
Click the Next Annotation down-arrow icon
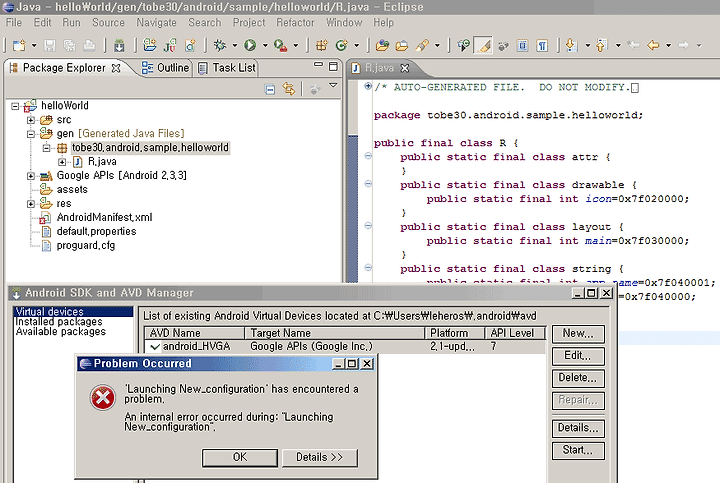(x=571, y=45)
